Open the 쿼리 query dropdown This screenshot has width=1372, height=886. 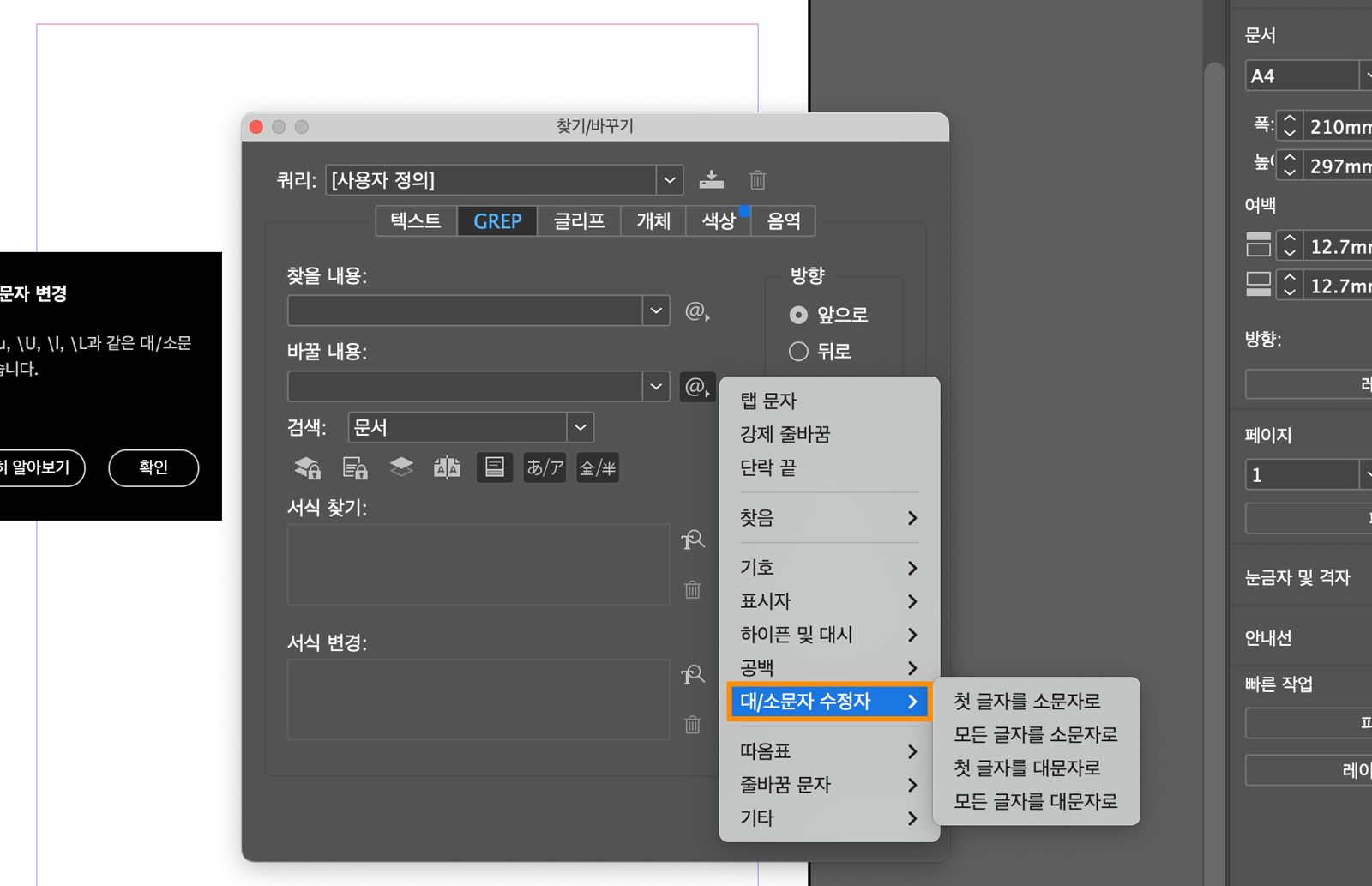(x=670, y=180)
